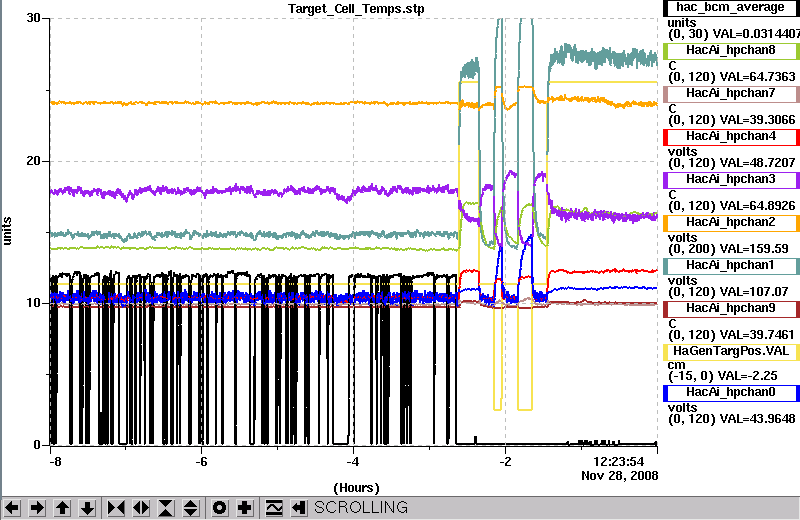
Task: Click the scroll-mode arrow-bar icon
Action: 299,508
